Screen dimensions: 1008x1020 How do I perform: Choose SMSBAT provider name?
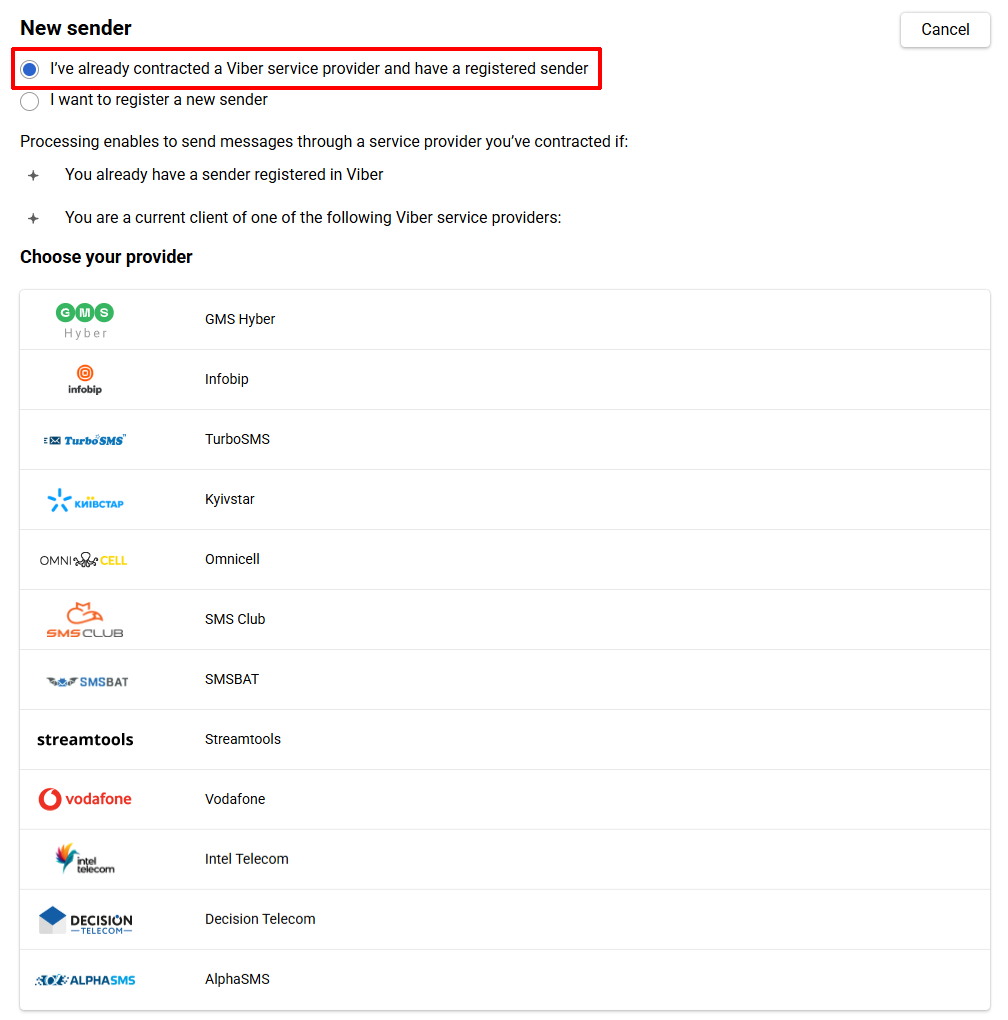[232, 679]
